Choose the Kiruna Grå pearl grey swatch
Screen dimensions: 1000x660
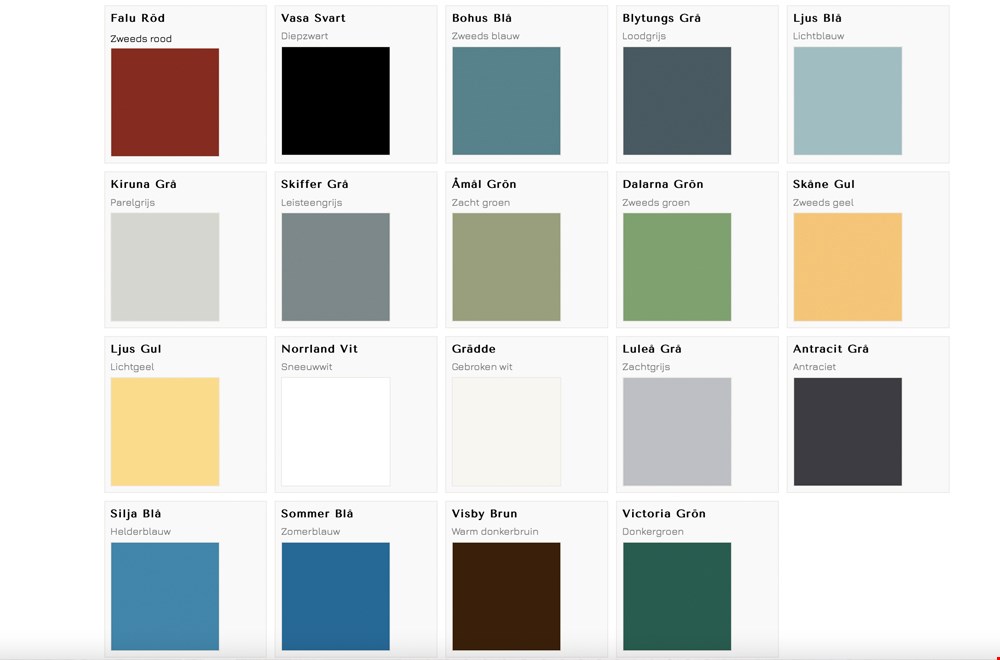point(165,267)
